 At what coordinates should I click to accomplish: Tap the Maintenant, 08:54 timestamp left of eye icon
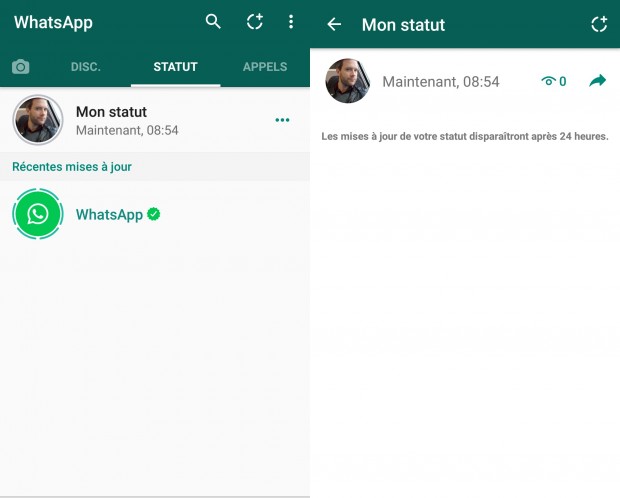(440, 82)
